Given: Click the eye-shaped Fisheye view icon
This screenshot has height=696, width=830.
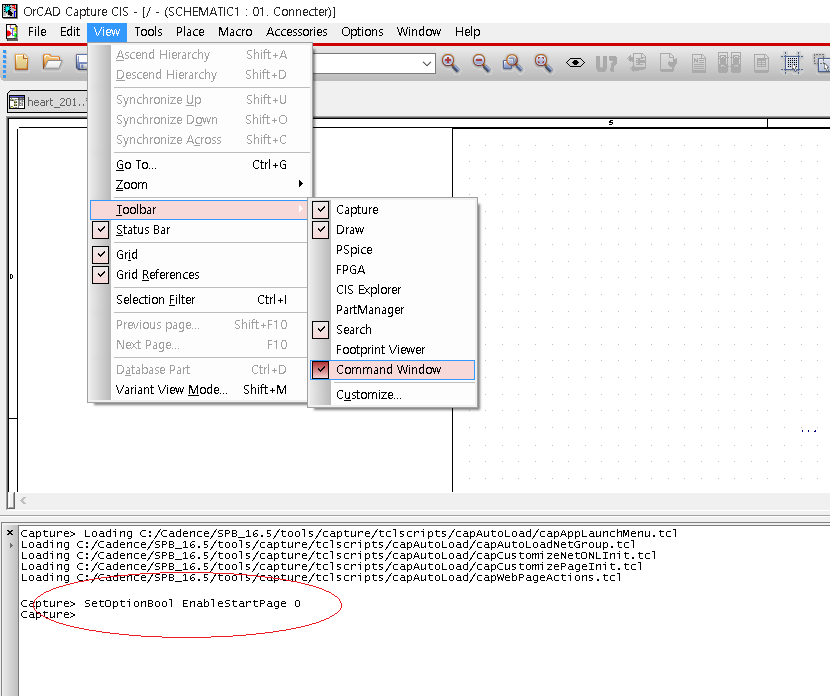Looking at the screenshot, I should 575,63.
